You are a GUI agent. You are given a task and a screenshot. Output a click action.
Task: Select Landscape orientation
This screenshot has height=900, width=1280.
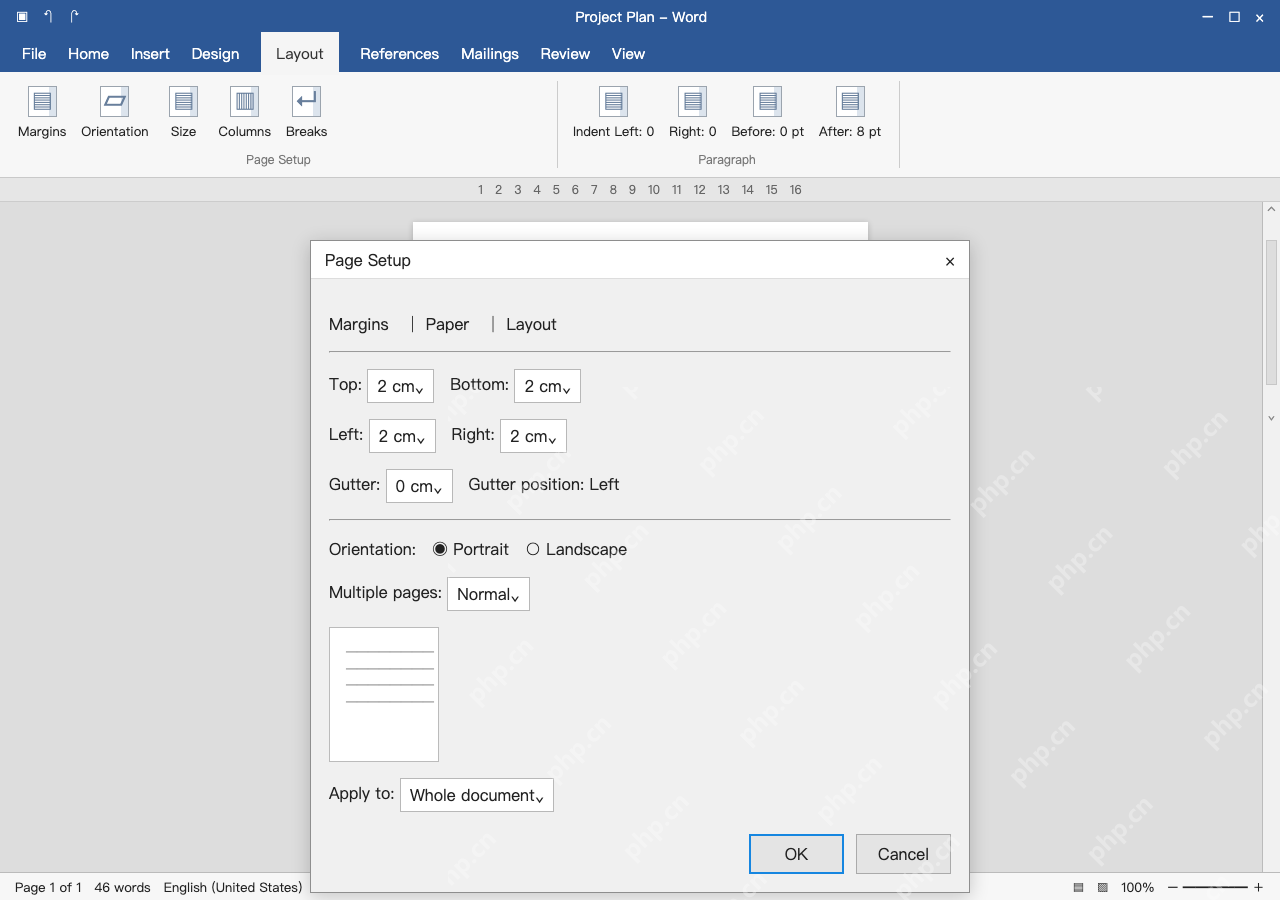point(533,549)
